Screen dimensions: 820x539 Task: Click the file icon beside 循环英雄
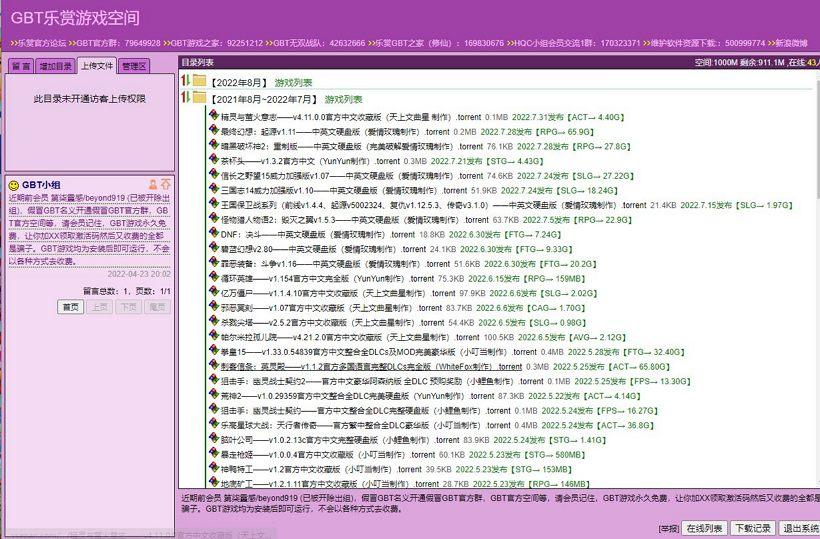click(213, 276)
